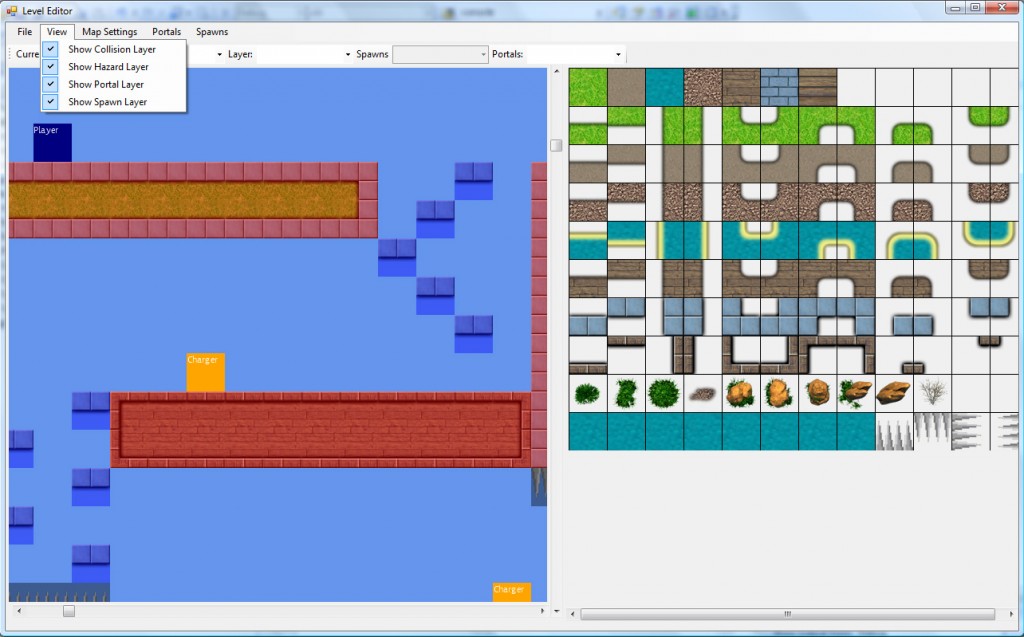Select the white dead bush tile
The image size is (1024, 637).
(932, 393)
